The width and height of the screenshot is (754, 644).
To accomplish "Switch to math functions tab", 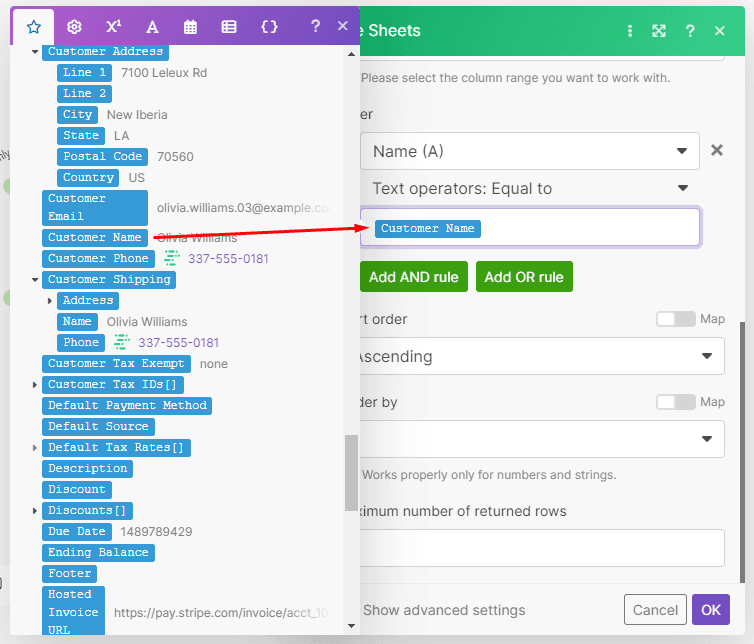I will tap(113, 27).
